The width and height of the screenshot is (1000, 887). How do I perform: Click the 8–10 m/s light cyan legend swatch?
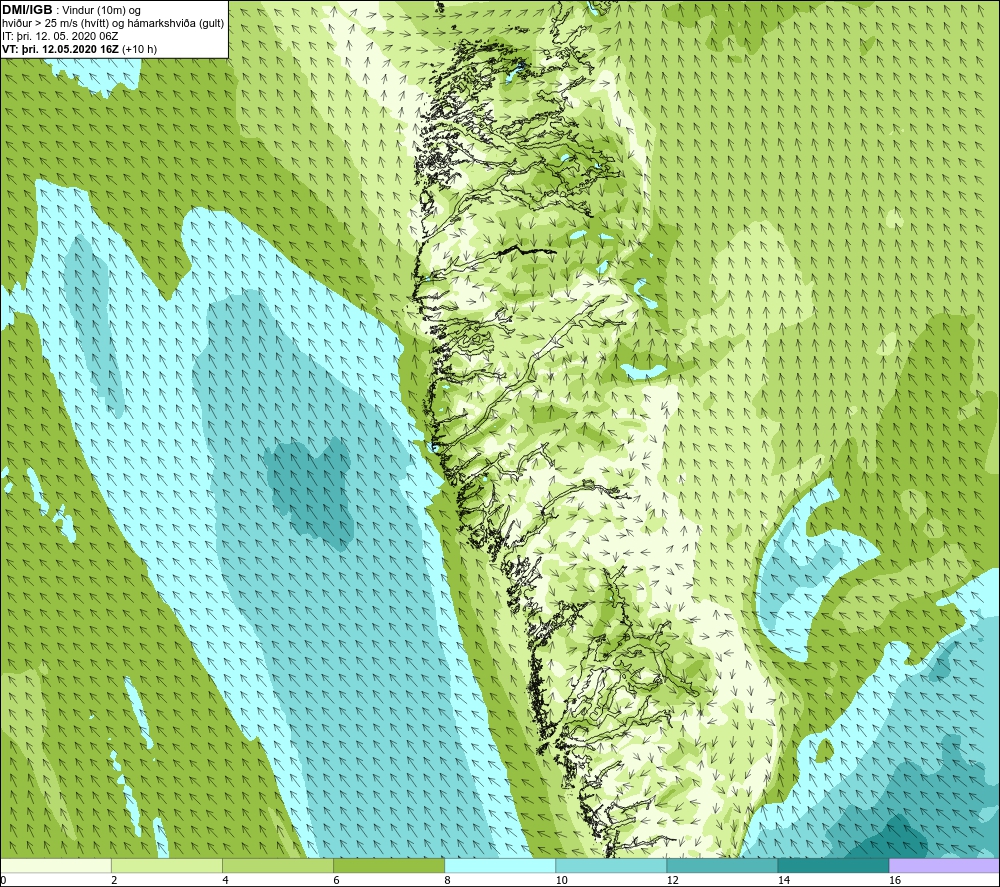(x=500, y=865)
